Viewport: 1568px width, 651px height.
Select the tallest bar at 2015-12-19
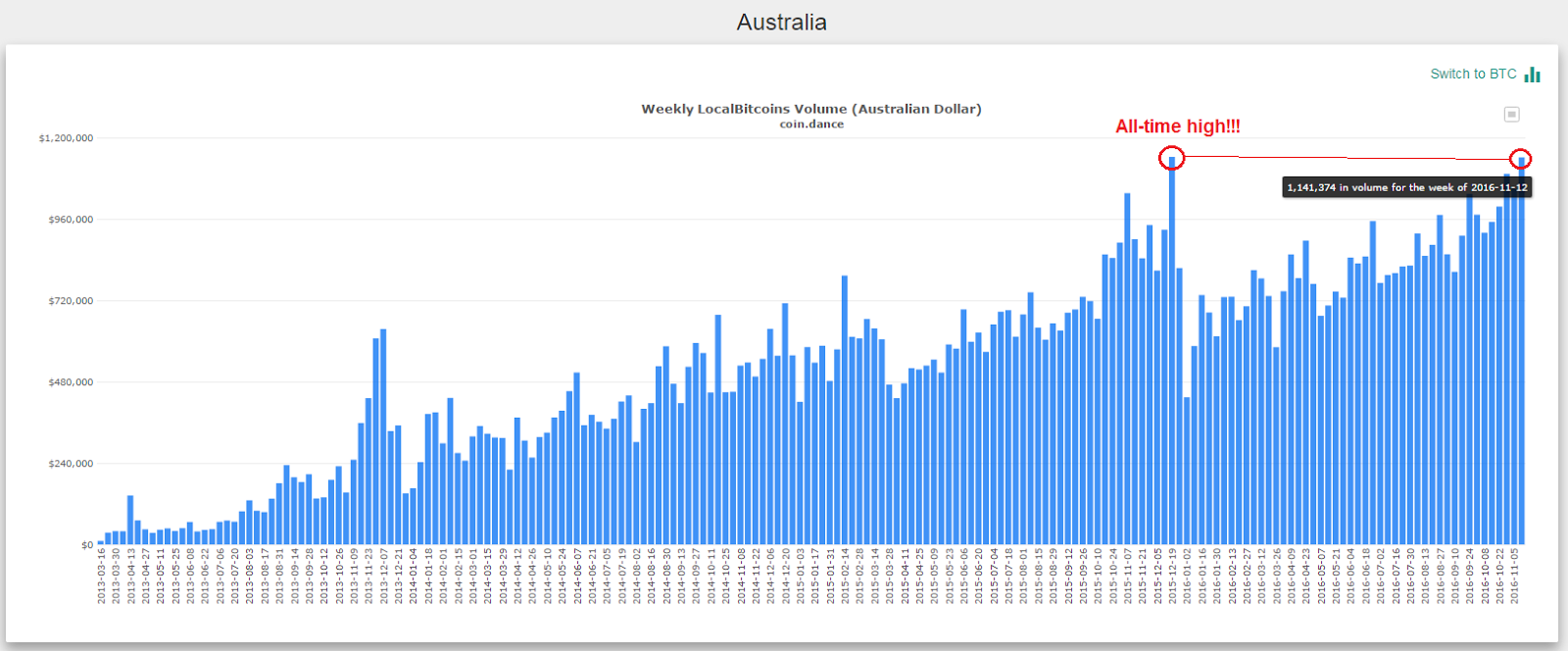pyautogui.click(x=1172, y=350)
